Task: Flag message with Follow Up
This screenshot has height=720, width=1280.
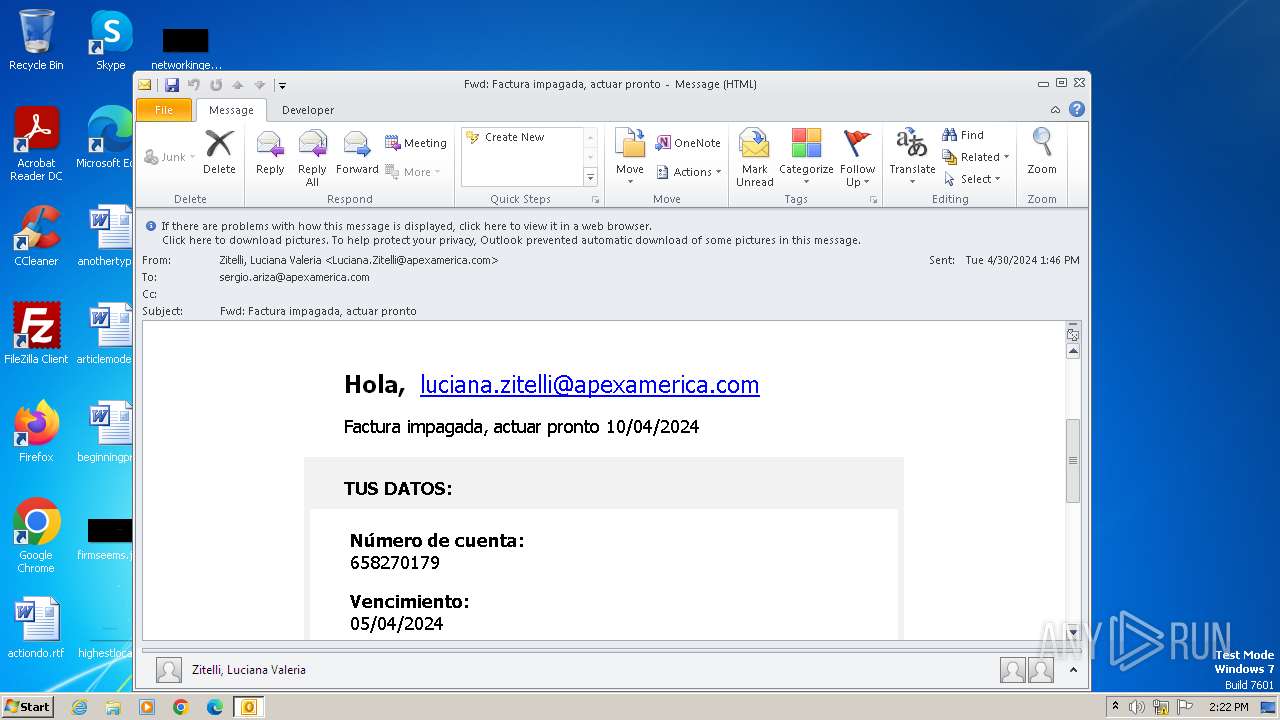Action: click(x=857, y=157)
